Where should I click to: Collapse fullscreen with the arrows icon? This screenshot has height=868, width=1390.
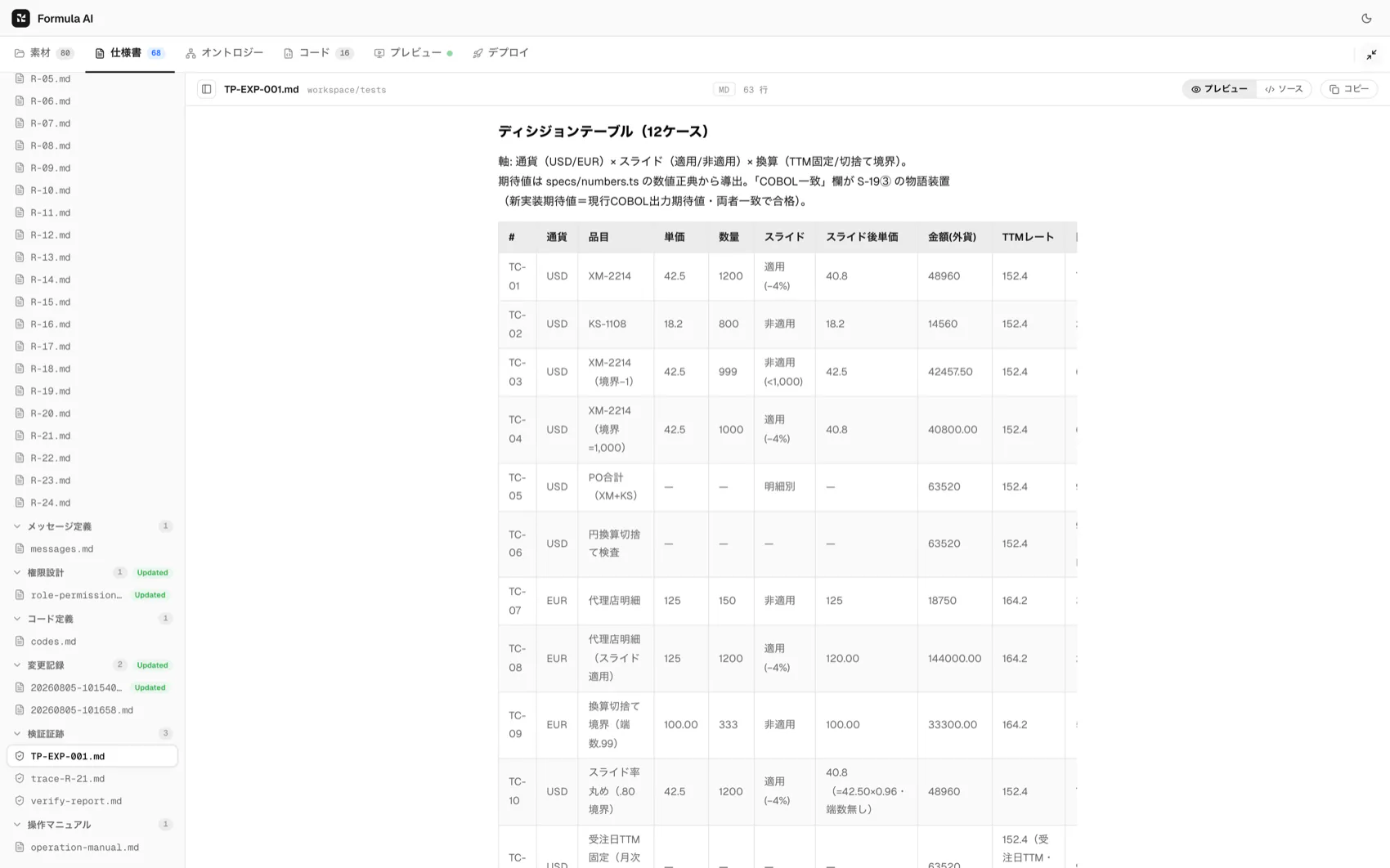(1371, 55)
